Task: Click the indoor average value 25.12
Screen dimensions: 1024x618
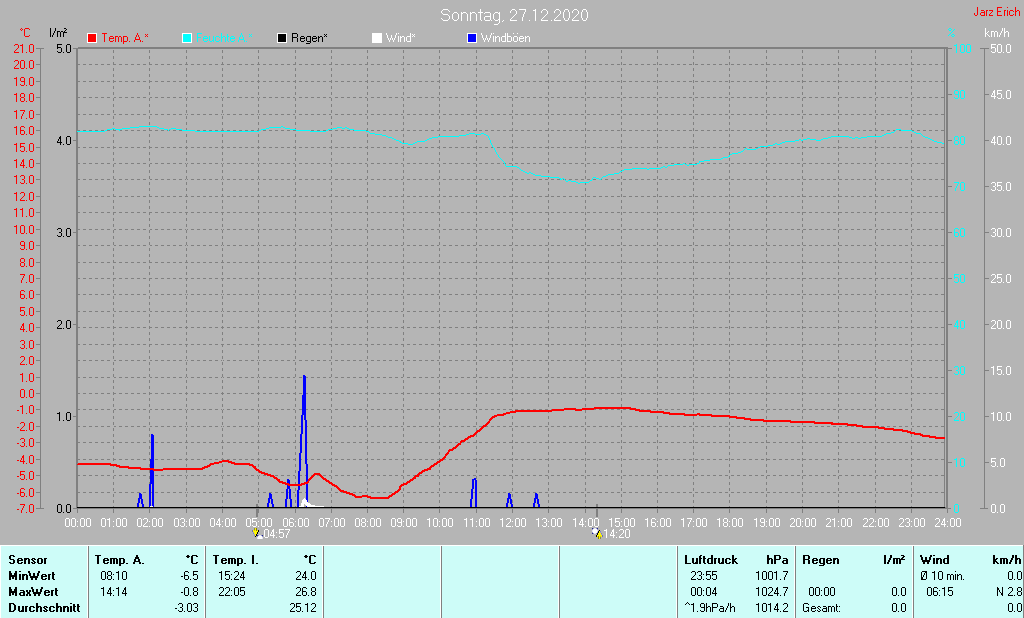Action: (302, 608)
